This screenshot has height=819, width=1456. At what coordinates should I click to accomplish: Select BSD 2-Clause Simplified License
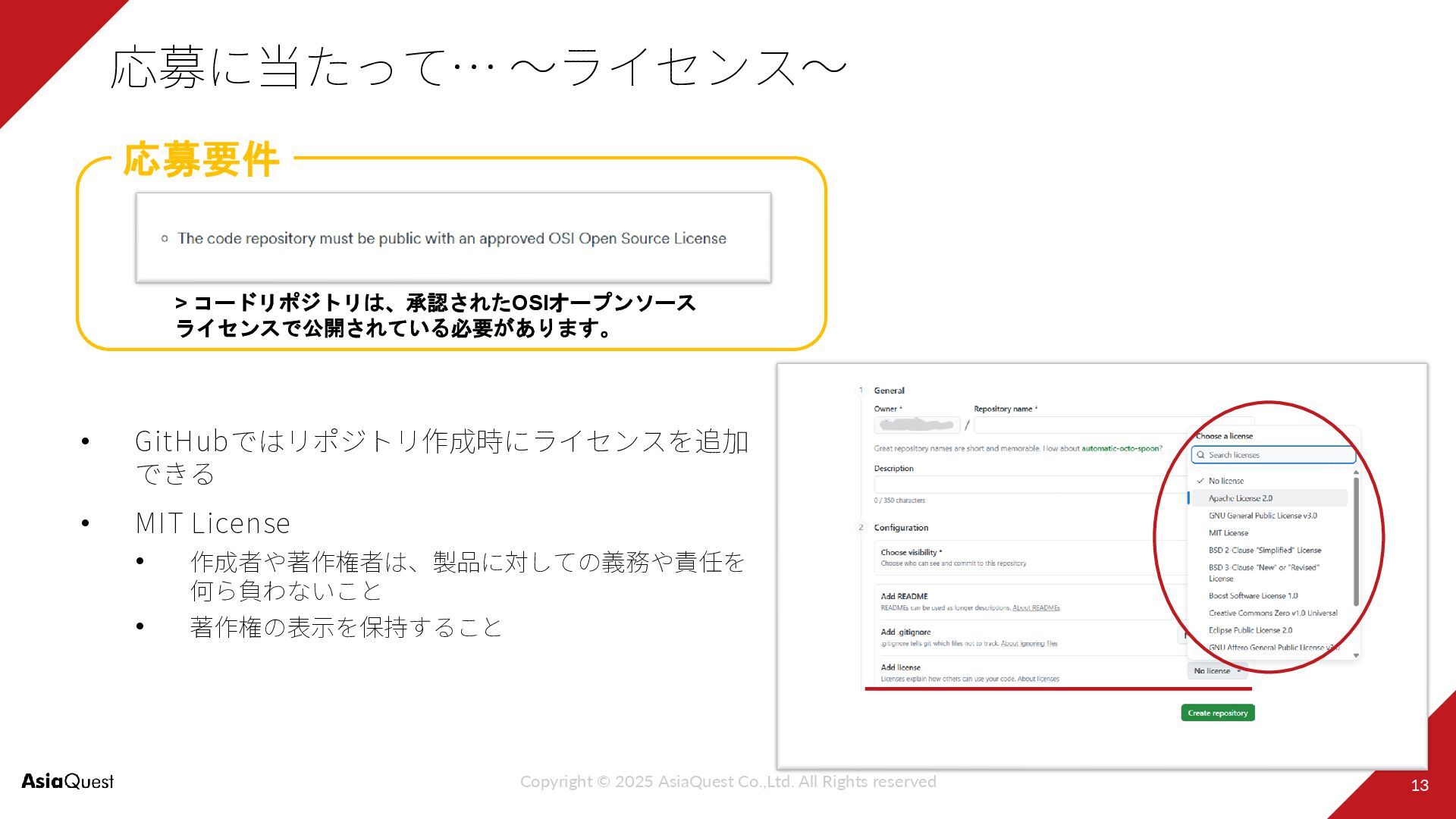(x=1264, y=551)
